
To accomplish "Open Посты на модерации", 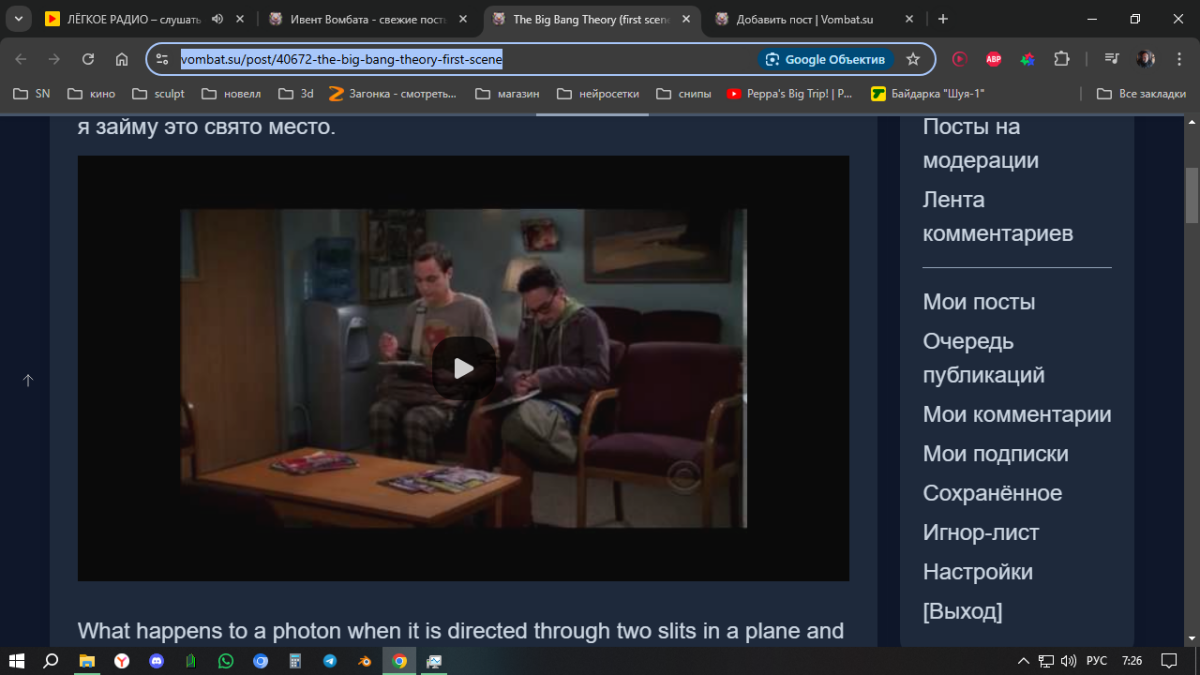I will [x=981, y=143].
